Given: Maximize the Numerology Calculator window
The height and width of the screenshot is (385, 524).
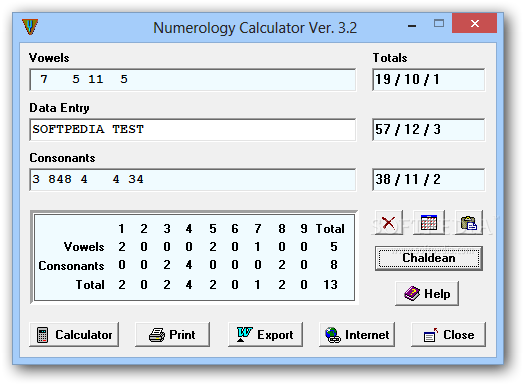Looking at the screenshot, I should coord(439,23).
